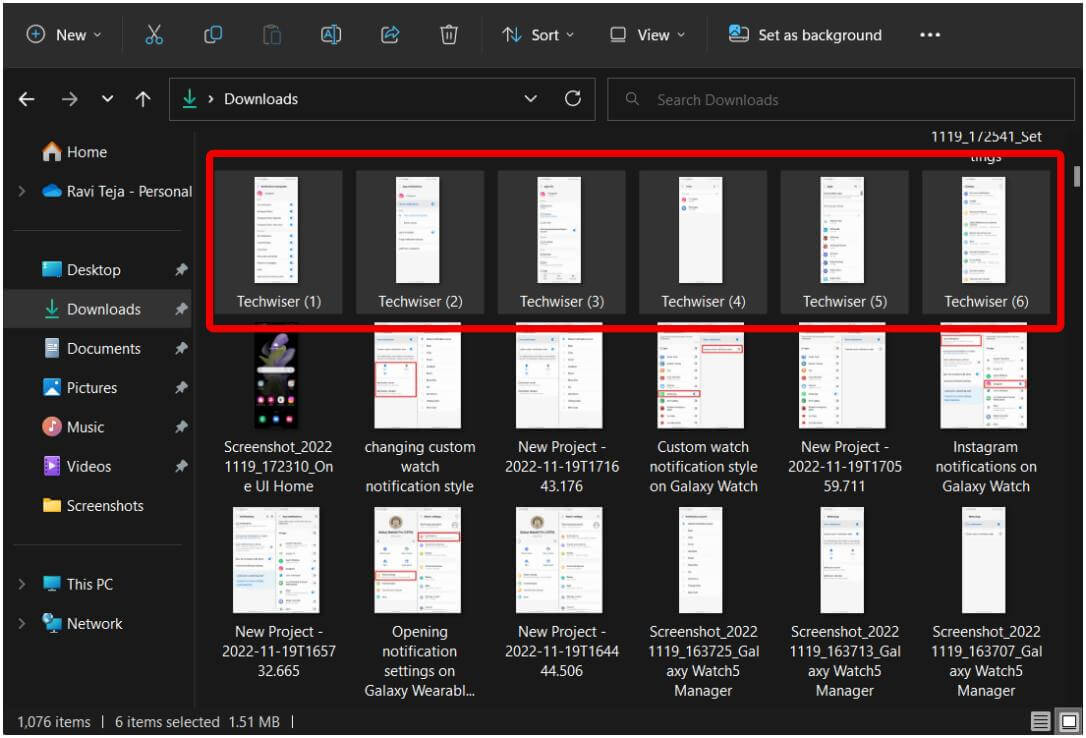Select Techwiser (3) file
This screenshot has width=1086, height=738.
tap(562, 242)
